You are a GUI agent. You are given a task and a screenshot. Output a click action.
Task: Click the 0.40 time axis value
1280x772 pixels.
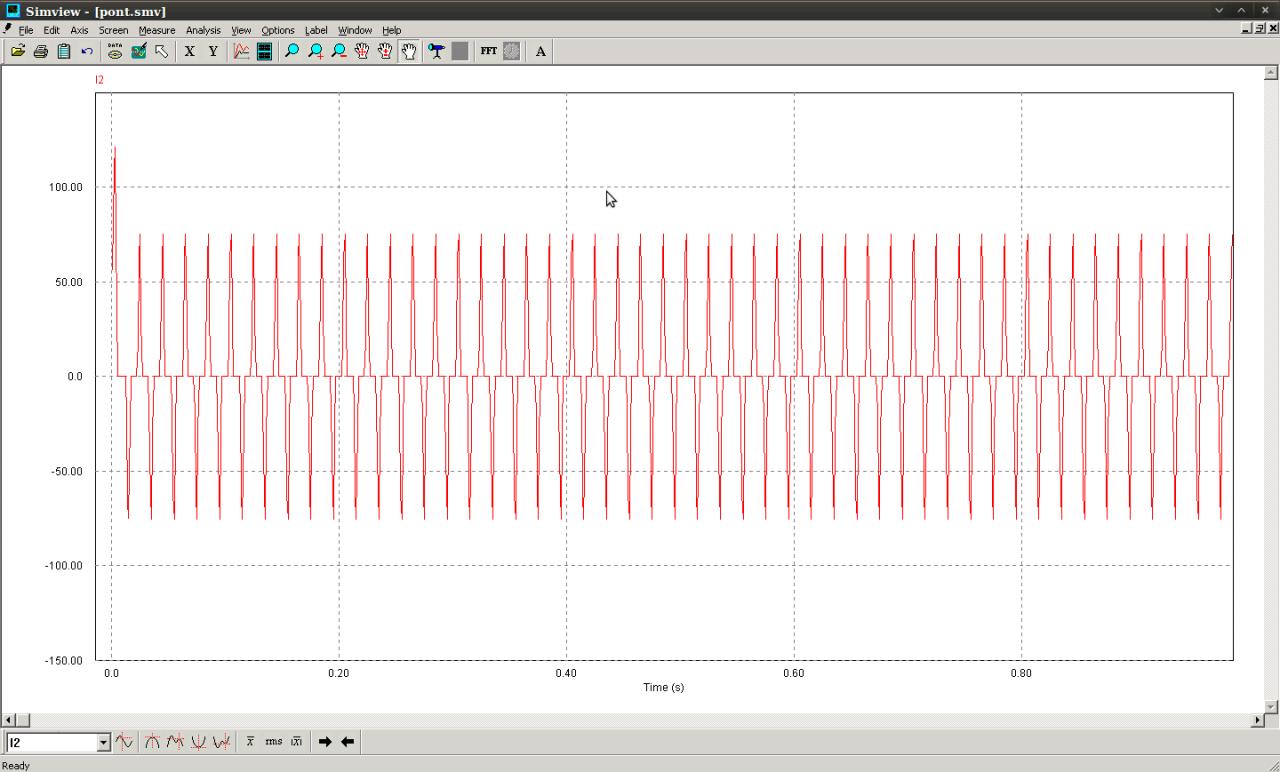(x=566, y=673)
